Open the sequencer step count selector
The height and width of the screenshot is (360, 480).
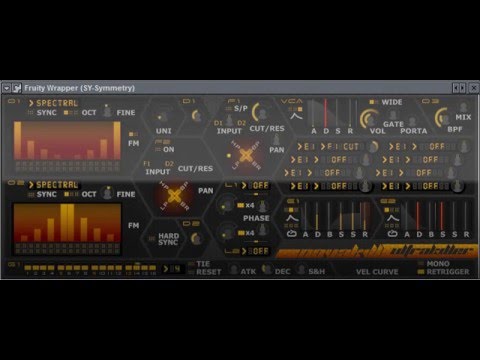tap(172, 269)
